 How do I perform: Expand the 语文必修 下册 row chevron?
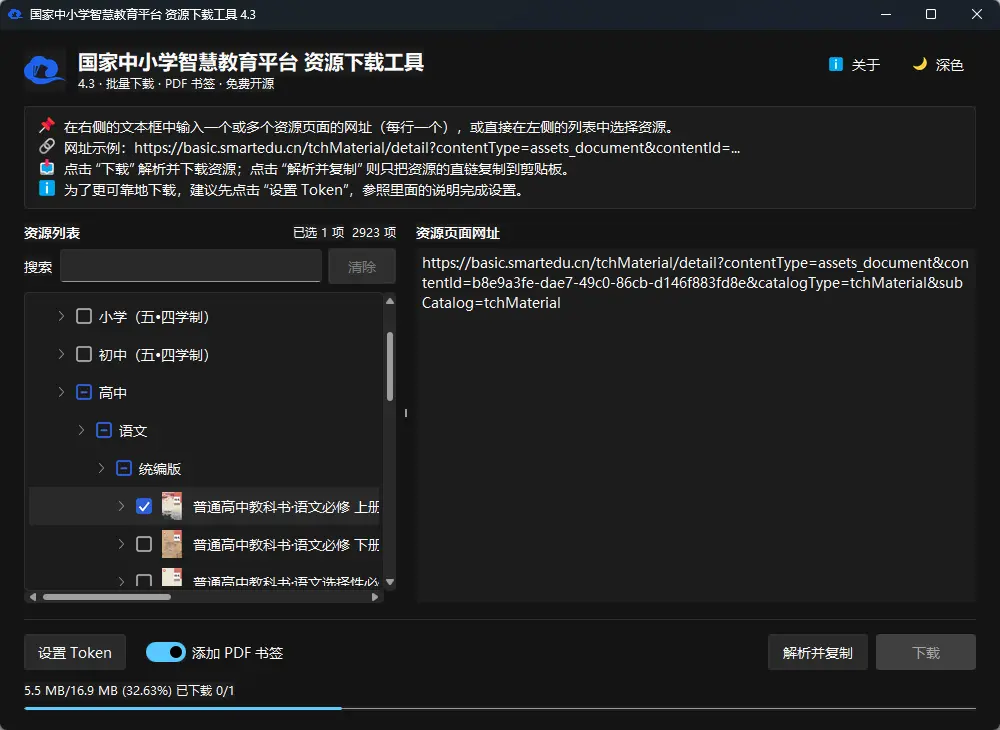pyautogui.click(x=121, y=544)
